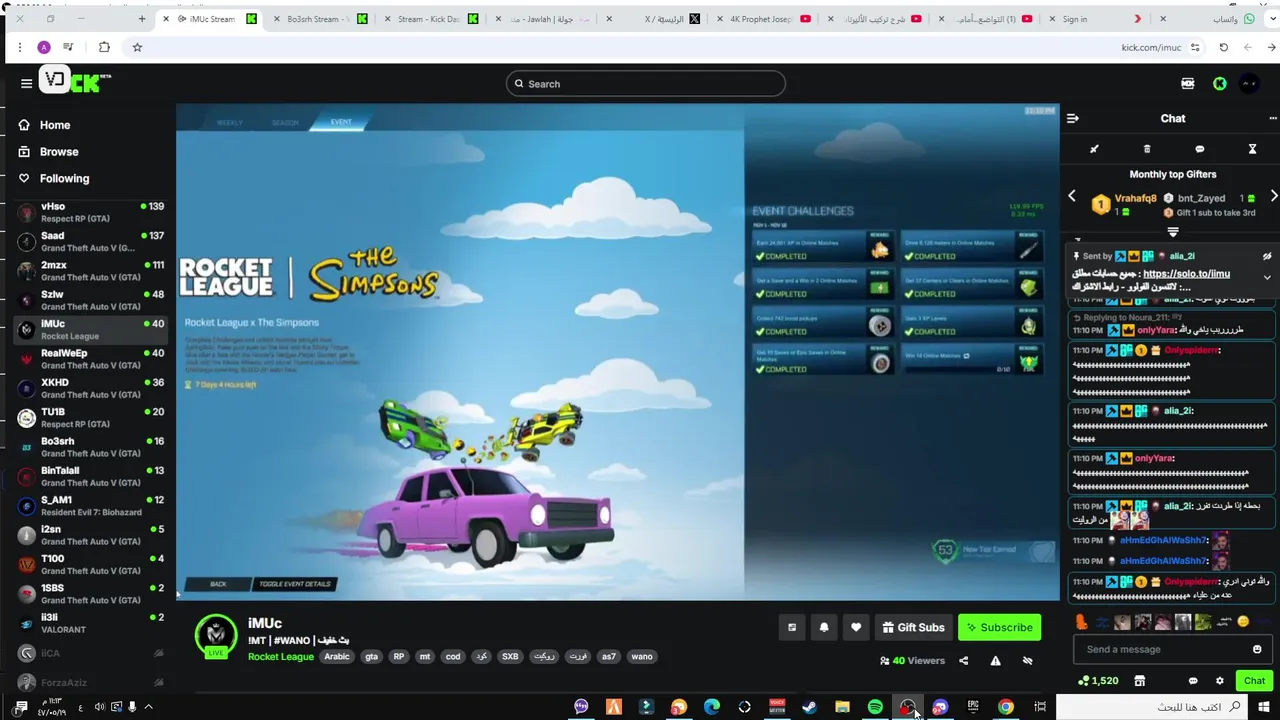The width and height of the screenshot is (1280, 720).
Task: Open the emoji picker in message box
Action: [1257, 649]
